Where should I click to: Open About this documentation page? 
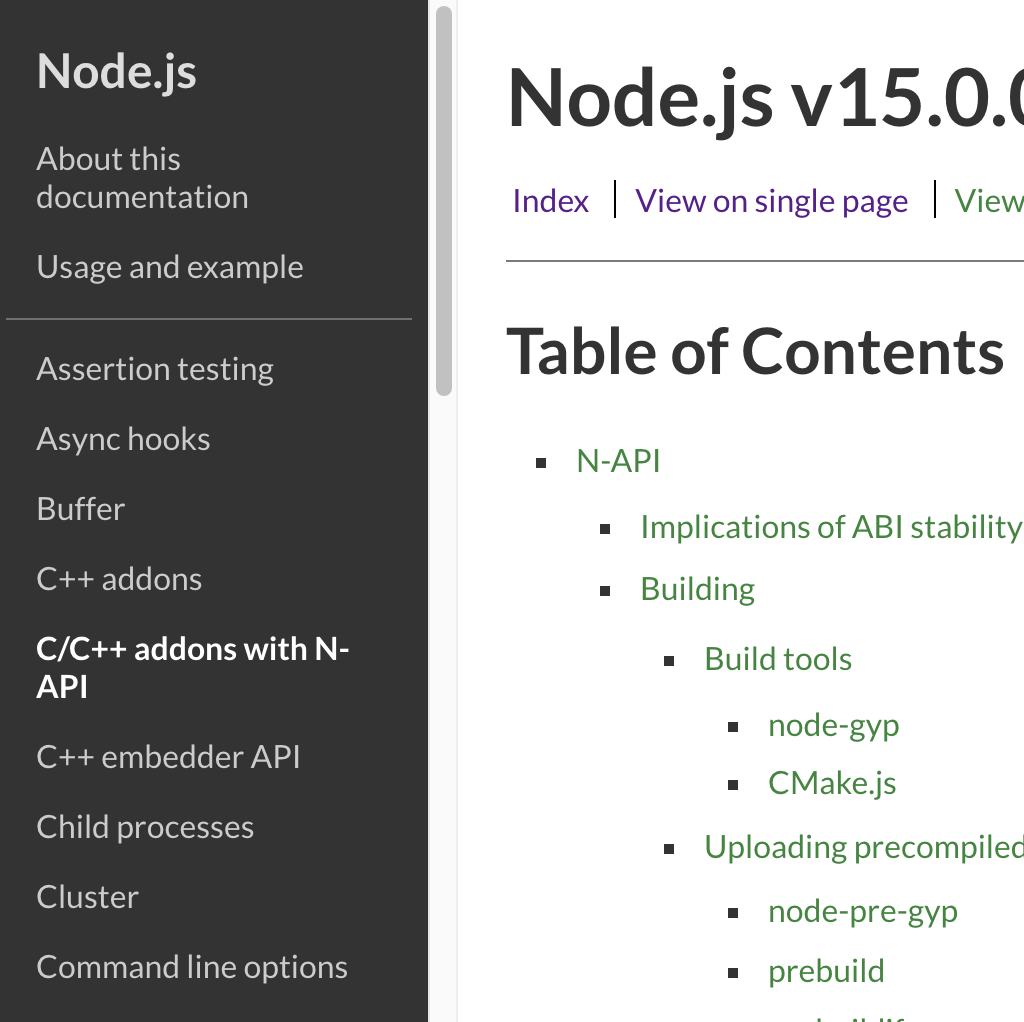click(142, 178)
